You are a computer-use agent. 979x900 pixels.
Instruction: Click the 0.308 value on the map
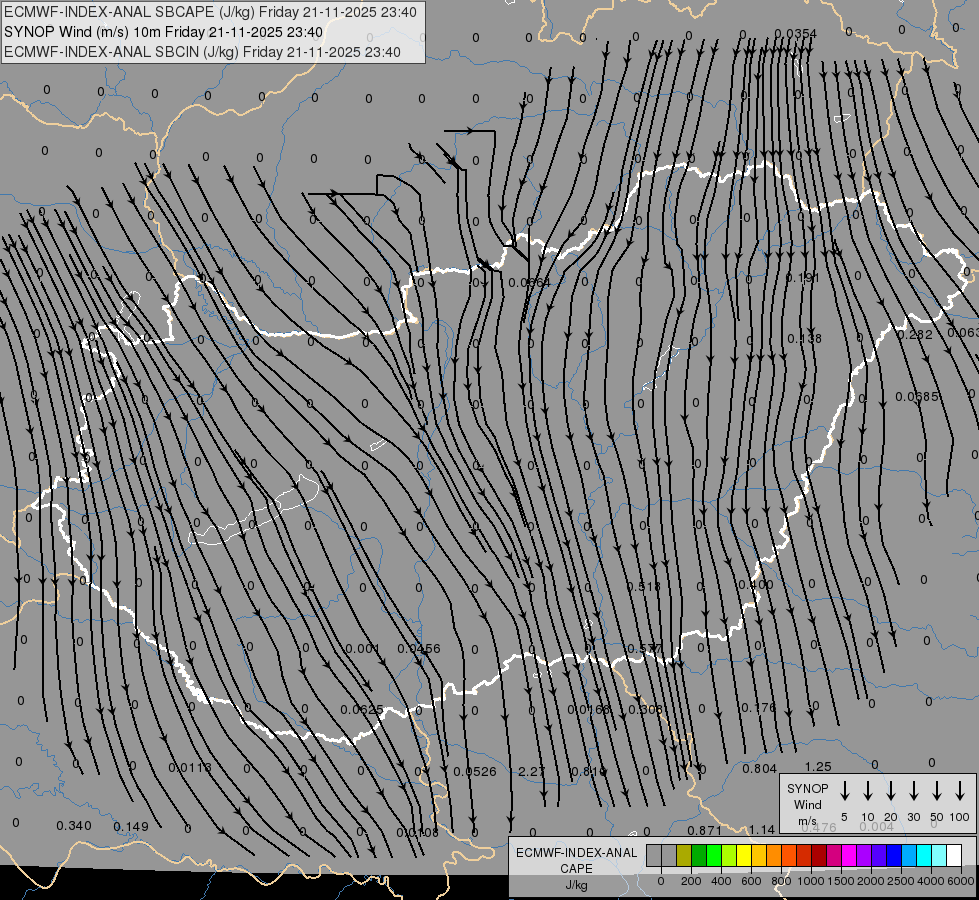tap(645, 710)
